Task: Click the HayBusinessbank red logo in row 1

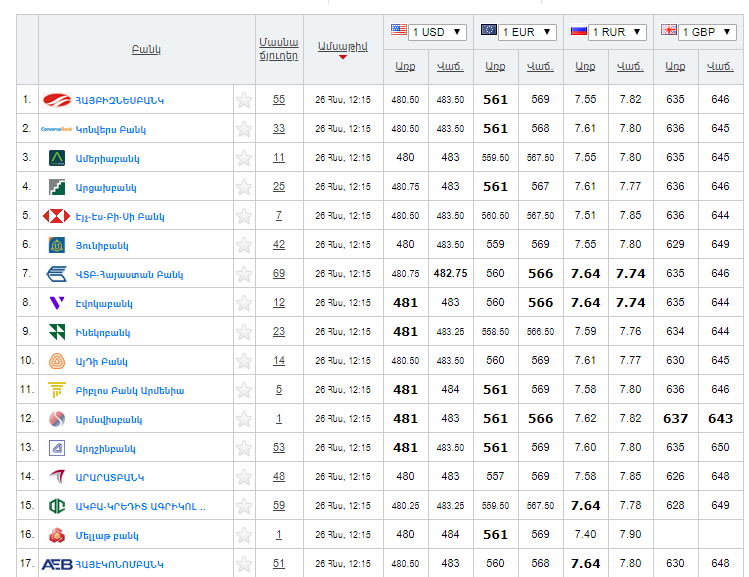Action: point(57,100)
